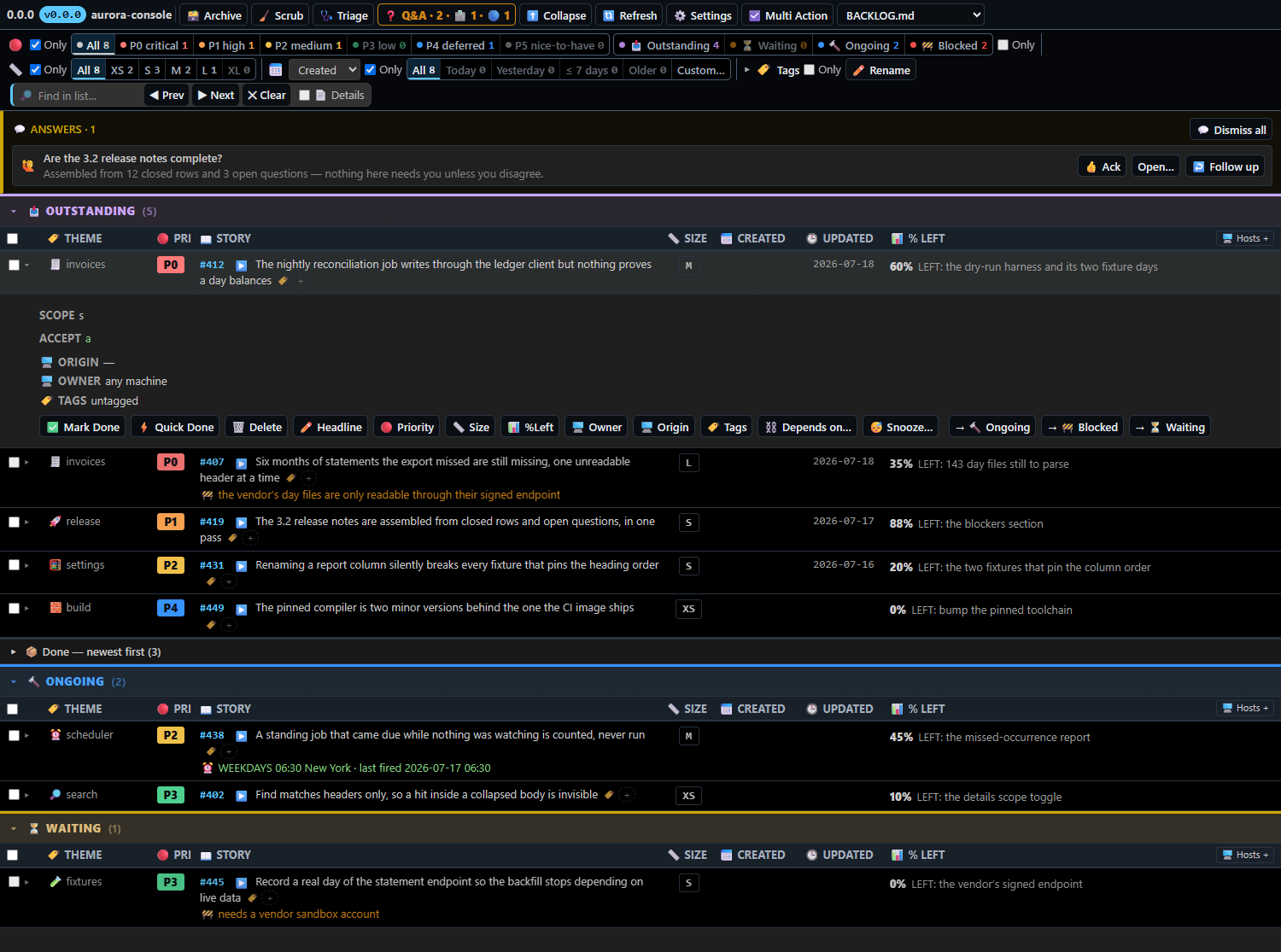Click the play icon beside story #412
Screen dimensions: 1281x952
(242, 266)
